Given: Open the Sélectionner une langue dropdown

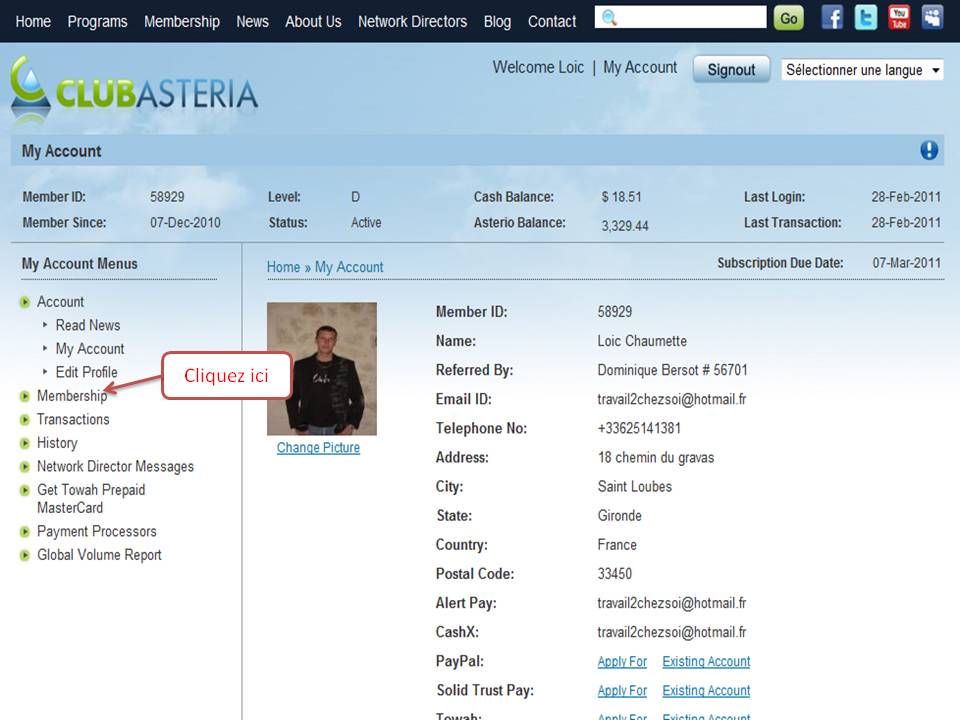Looking at the screenshot, I should (x=862, y=70).
